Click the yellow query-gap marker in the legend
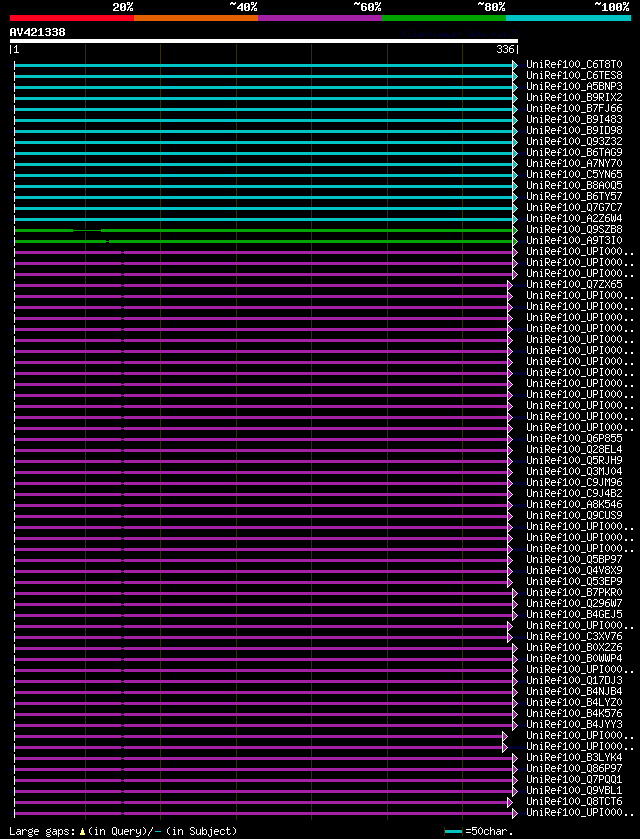Image resolution: width=640 pixels, height=839 pixels. pyautogui.click(x=82, y=832)
